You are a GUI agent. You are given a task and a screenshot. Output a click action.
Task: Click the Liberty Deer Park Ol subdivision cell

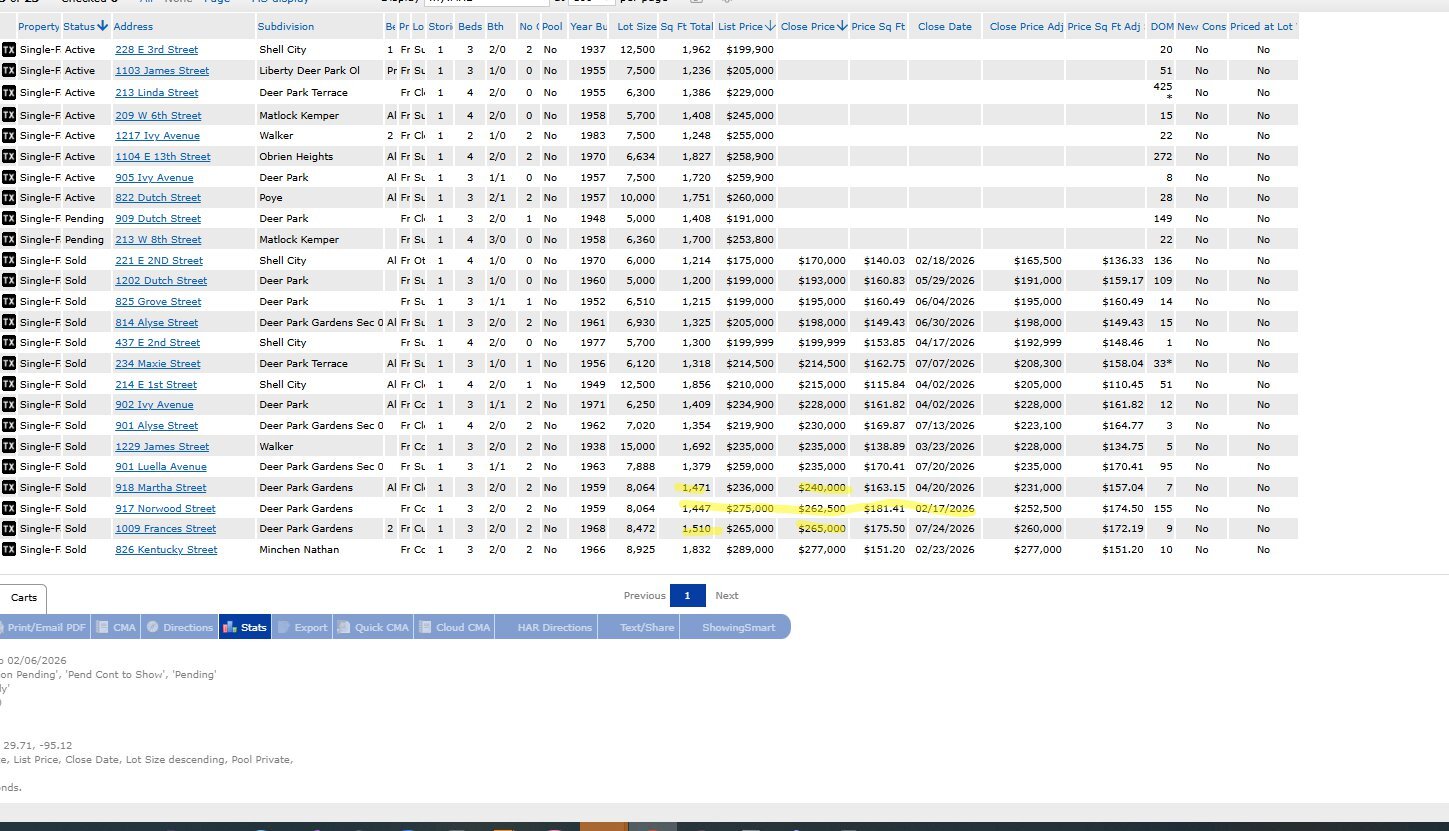(309, 70)
